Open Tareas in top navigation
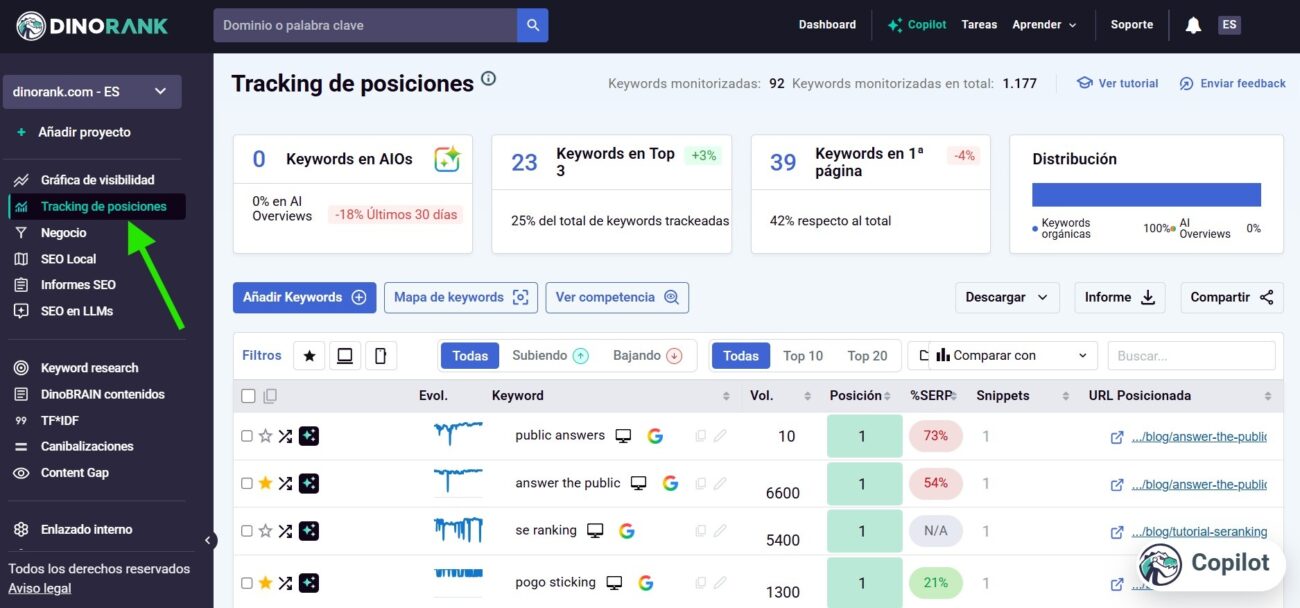The image size is (1300, 608). tap(979, 25)
